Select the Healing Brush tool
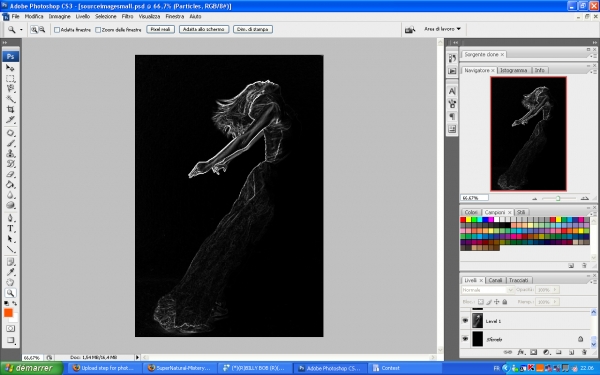This screenshot has height=375, width=600. tap(10, 133)
